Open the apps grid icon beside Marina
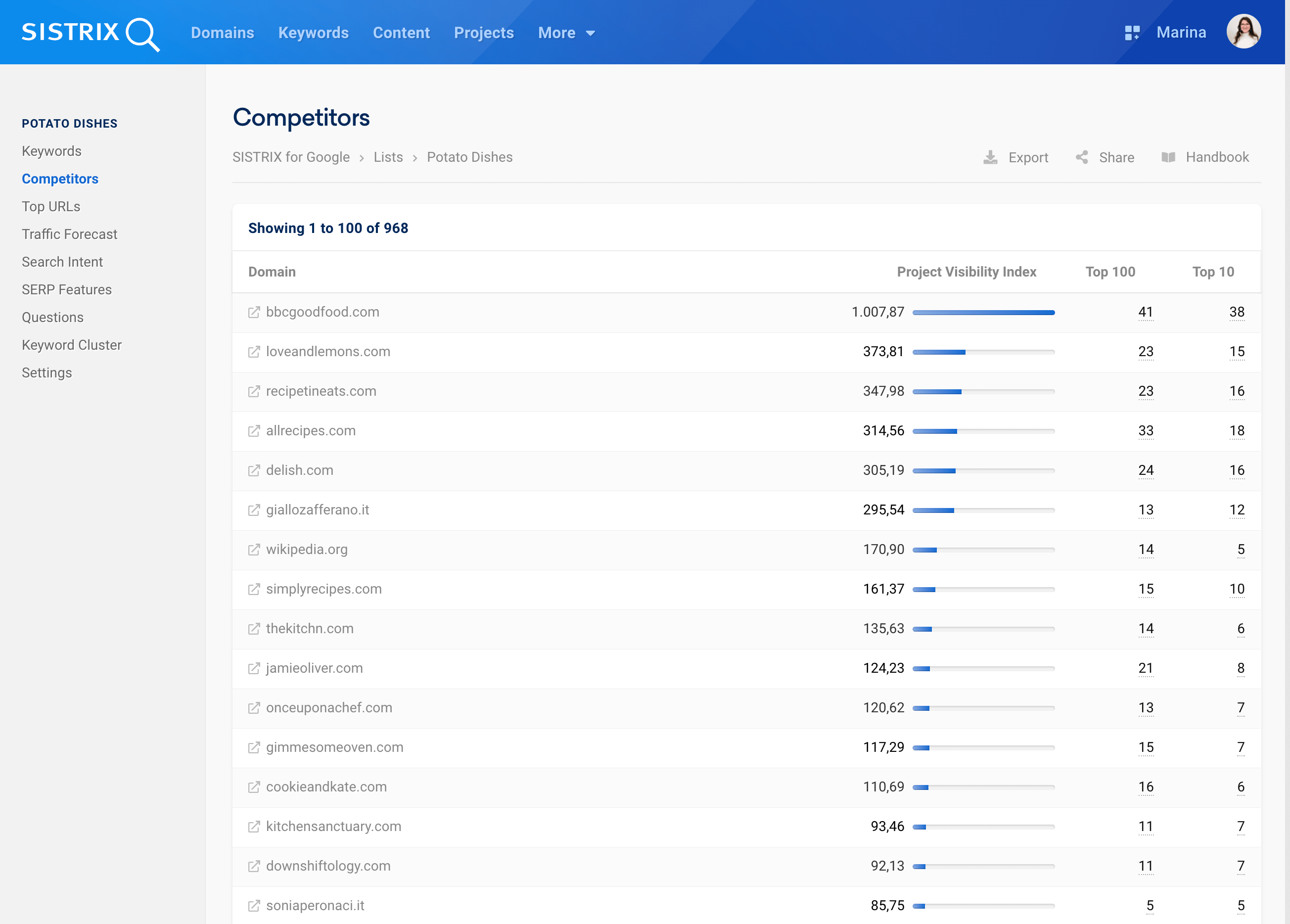The image size is (1290, 924). click(1132, 33)
